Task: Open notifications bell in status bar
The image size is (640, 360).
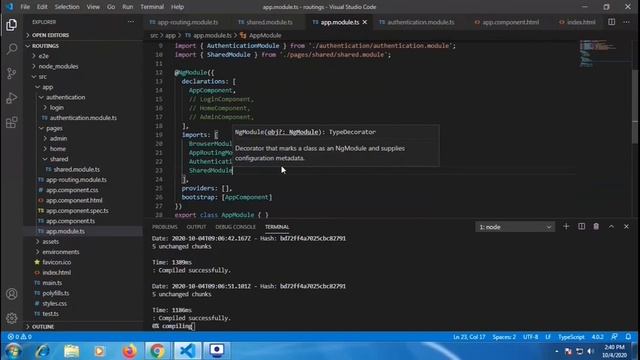Action: coord(629,337)
